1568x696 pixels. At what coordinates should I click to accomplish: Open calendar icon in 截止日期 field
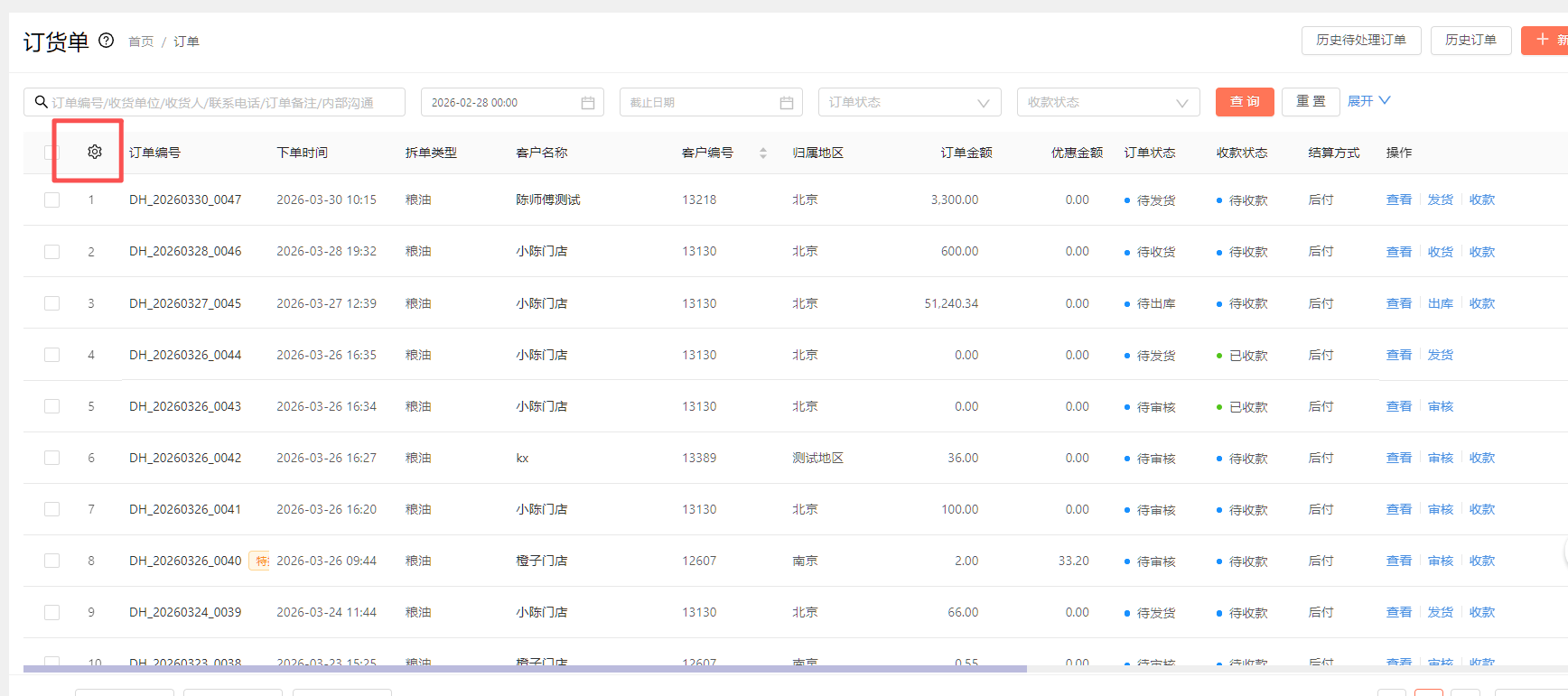787,103
